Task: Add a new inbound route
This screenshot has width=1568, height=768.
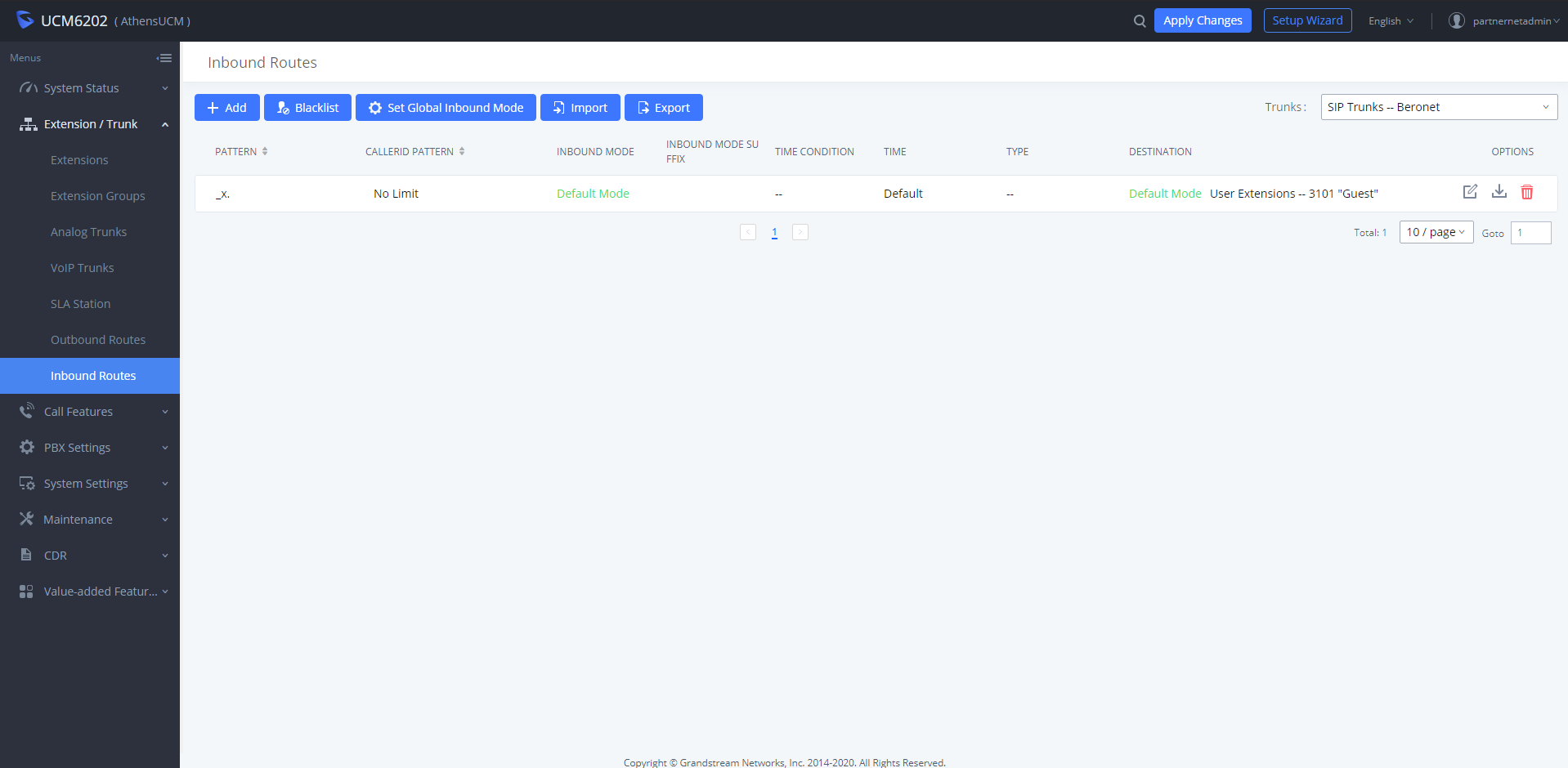Action: 226,108
